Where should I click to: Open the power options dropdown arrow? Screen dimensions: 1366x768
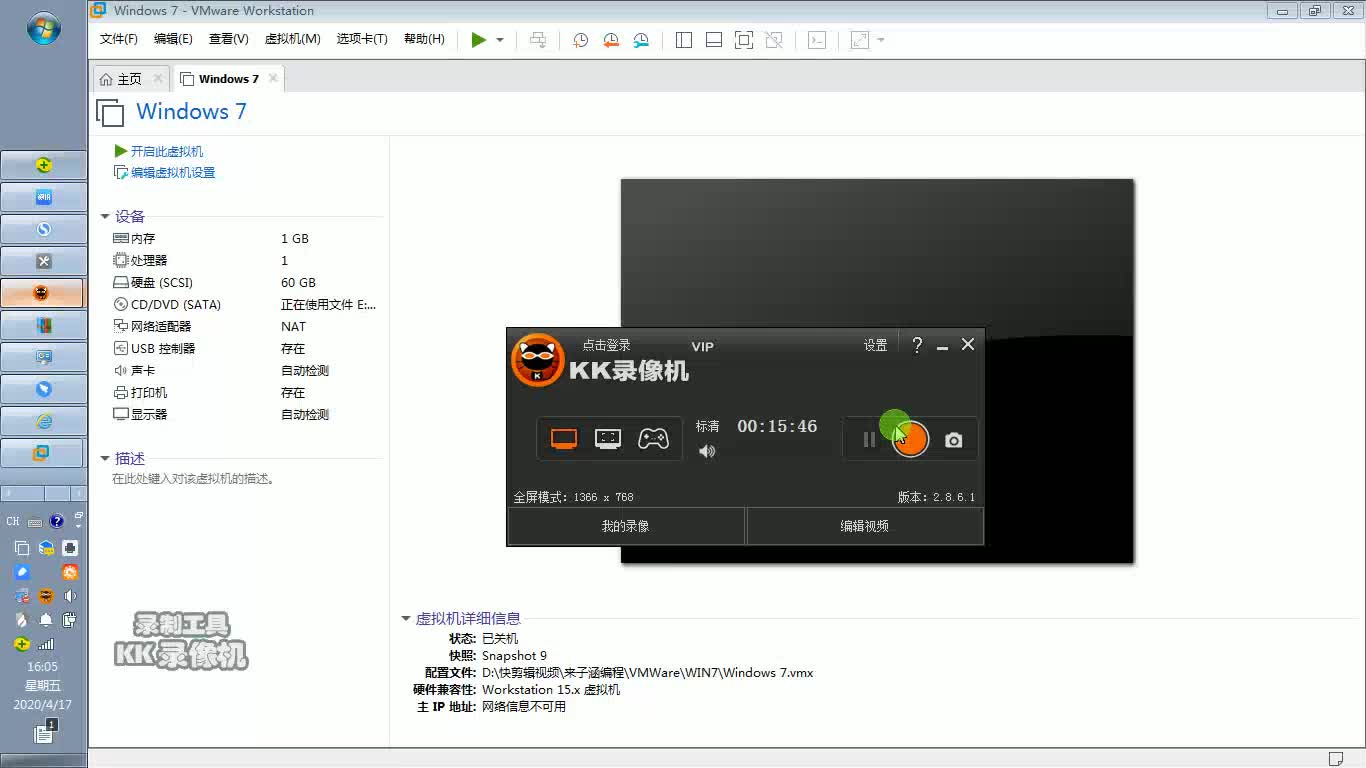[x=500, y=40]
